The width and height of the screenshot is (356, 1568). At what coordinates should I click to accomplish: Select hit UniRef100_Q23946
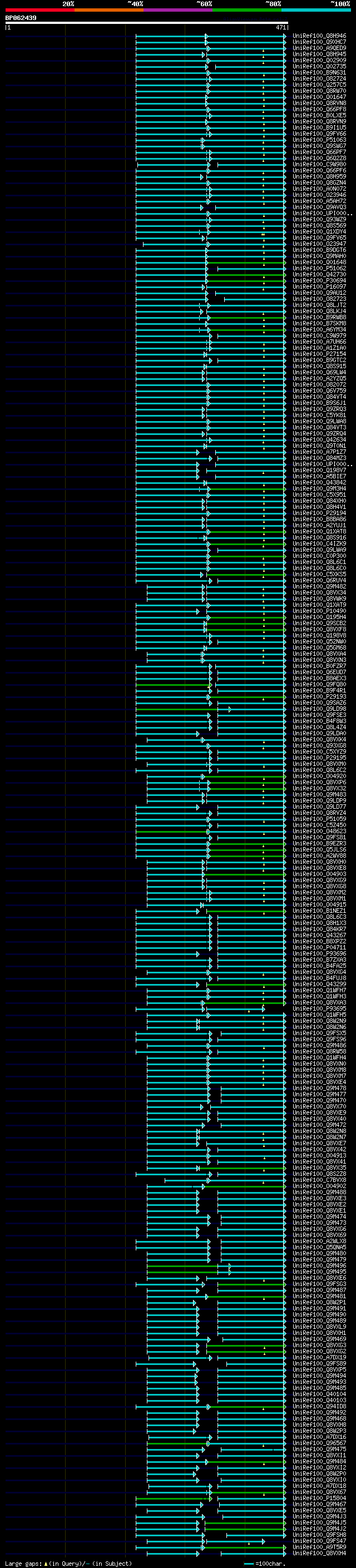pos(319,195)
